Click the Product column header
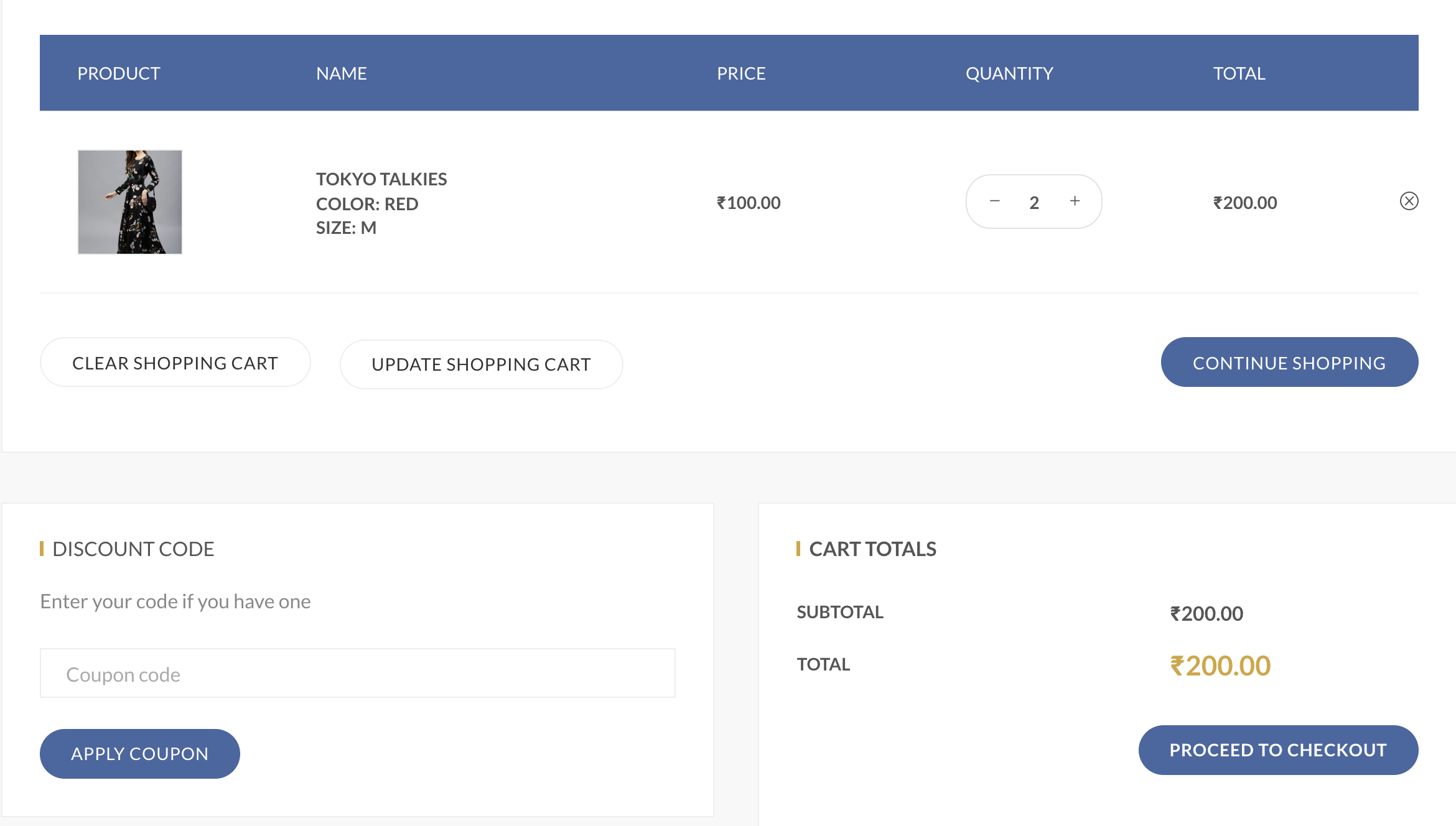Image resolution: width=1456 pixels, height=826 pixels. pos(119,73)
